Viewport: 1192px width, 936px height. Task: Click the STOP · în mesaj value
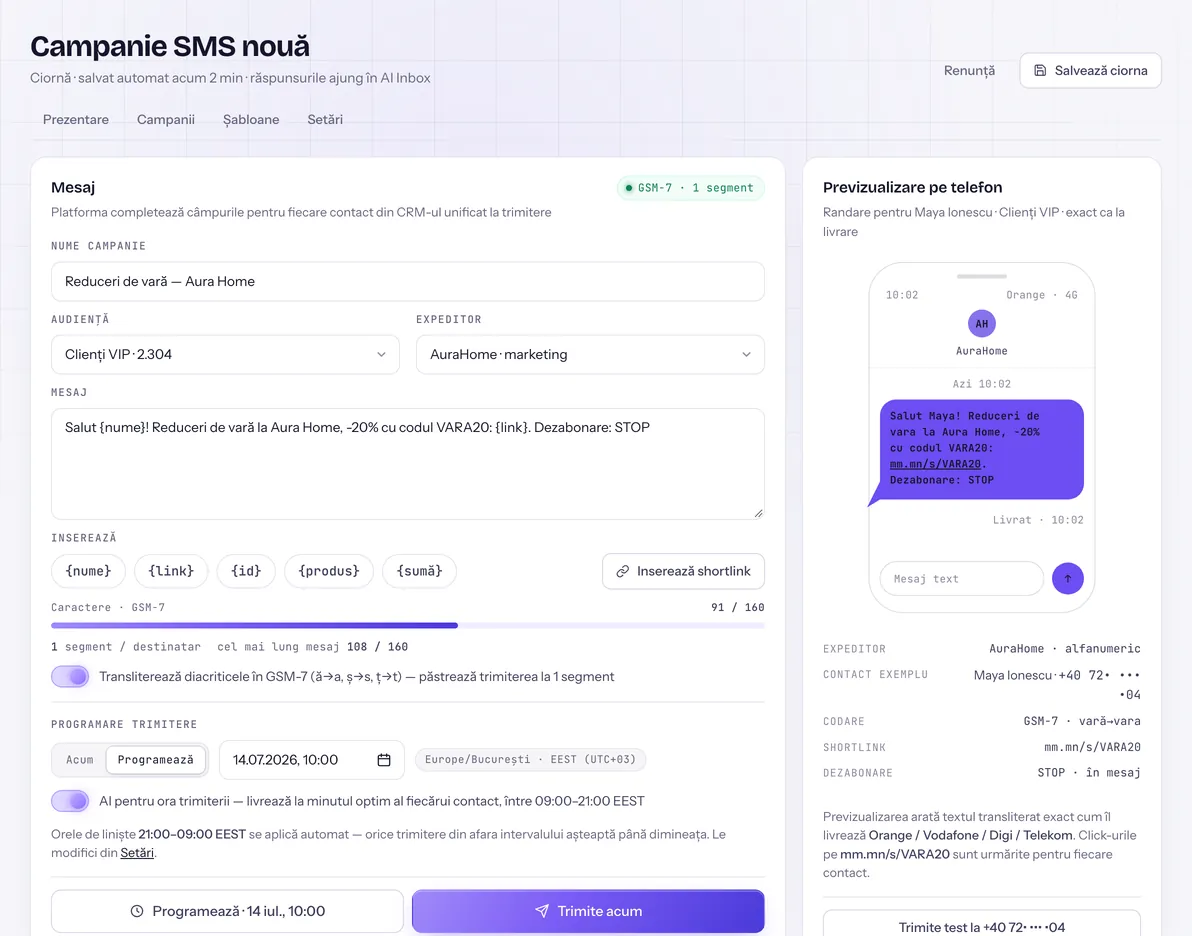pos(1089,773)
